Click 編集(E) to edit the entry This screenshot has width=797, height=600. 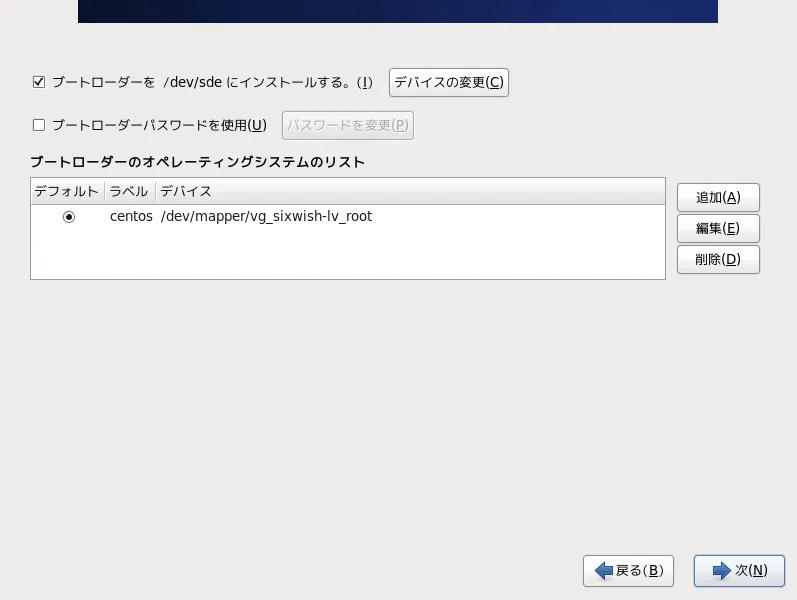[x=718, y=228]
